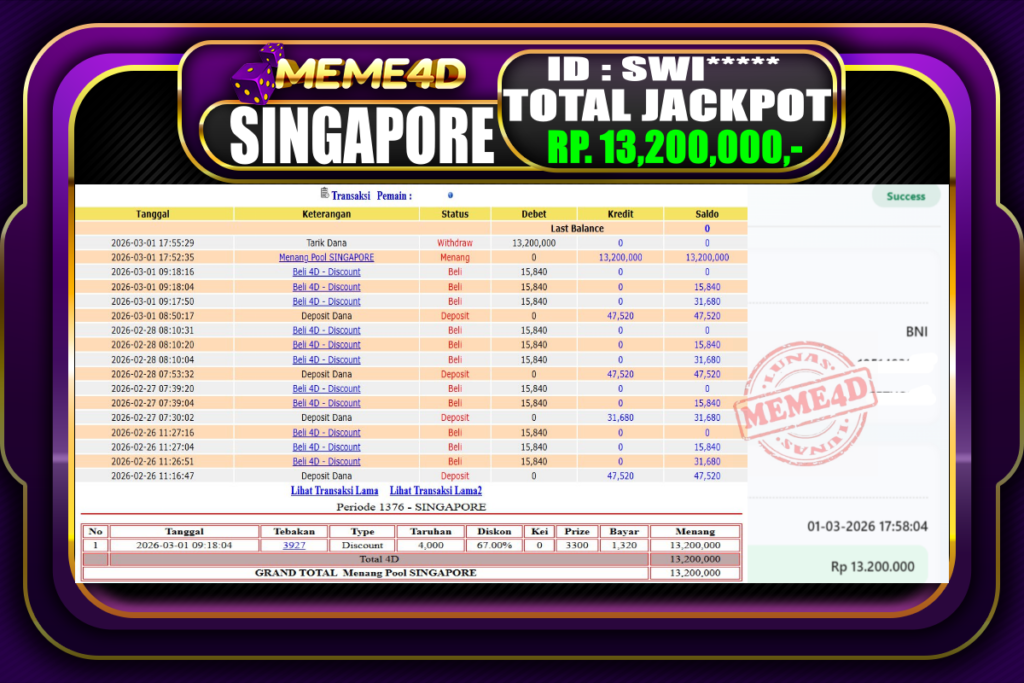Click the "Menang Pool SINGAPORE" link
This screenshot has height=683, width=1024.
pyautogui.click(x=327, y=257)
